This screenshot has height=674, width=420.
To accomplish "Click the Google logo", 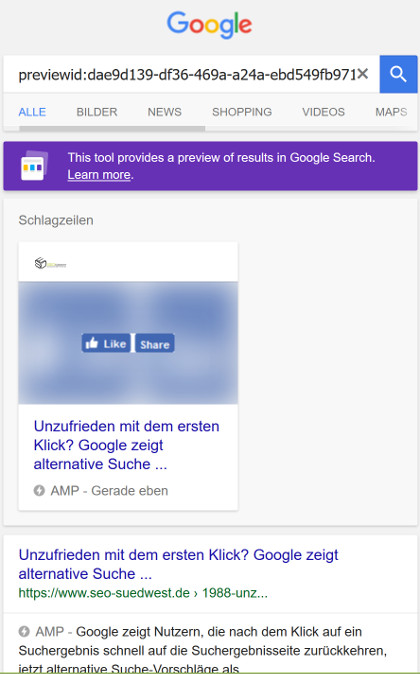I will [x=209, y=25].
